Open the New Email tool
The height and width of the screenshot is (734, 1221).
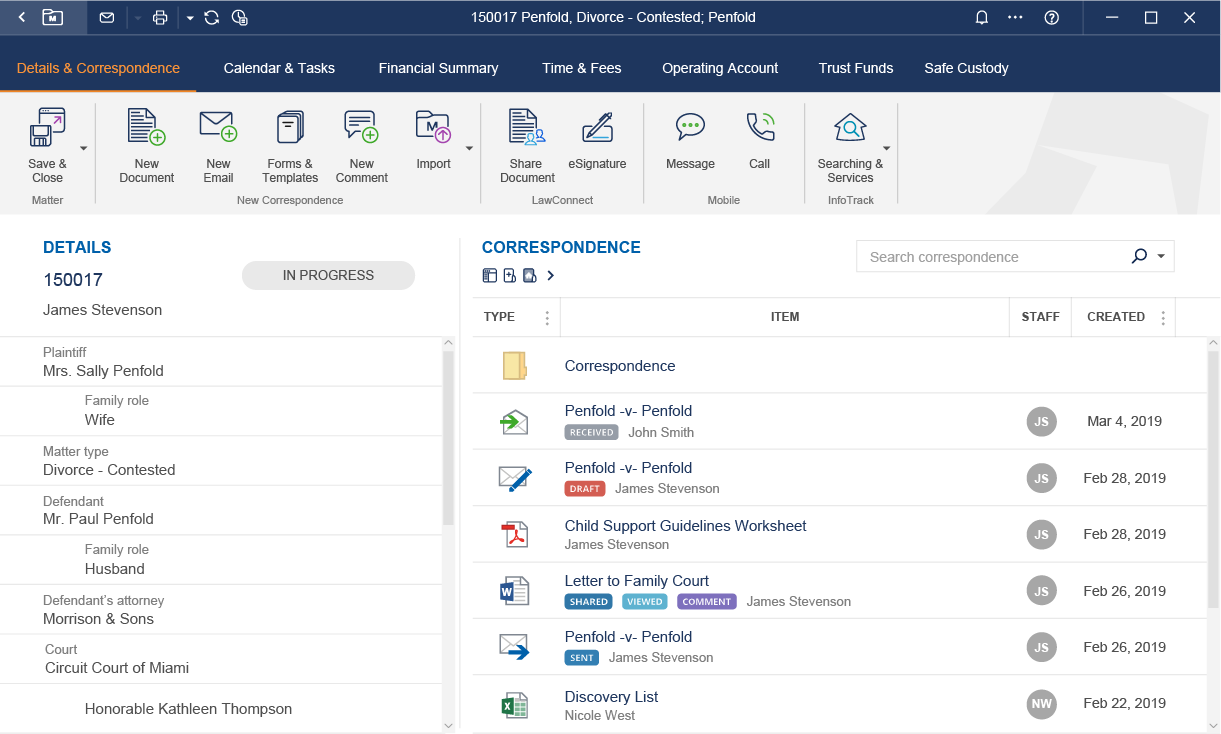coord(217,145)
